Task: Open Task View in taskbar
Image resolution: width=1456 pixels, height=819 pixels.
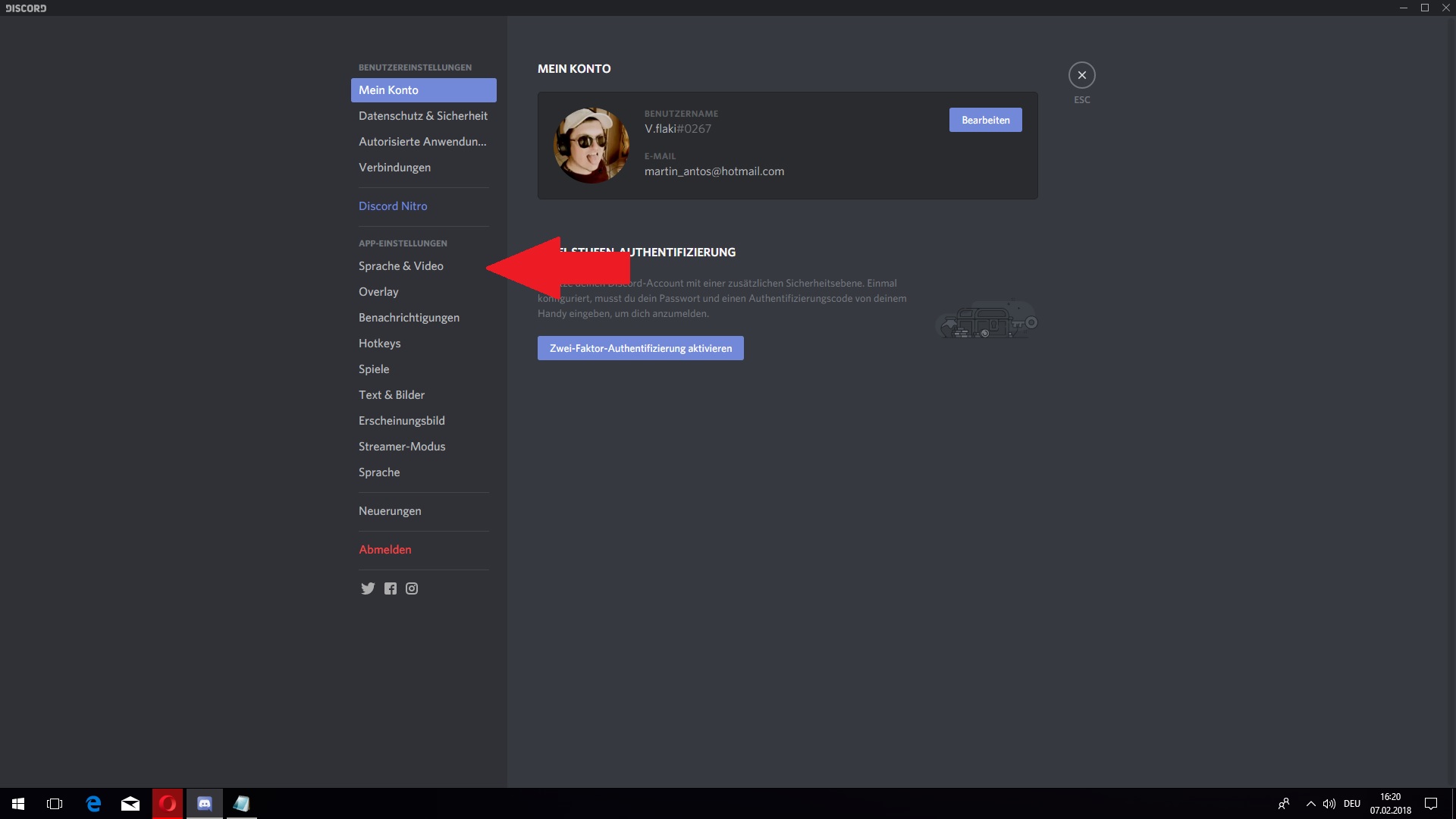Action: tap(55, 804)
